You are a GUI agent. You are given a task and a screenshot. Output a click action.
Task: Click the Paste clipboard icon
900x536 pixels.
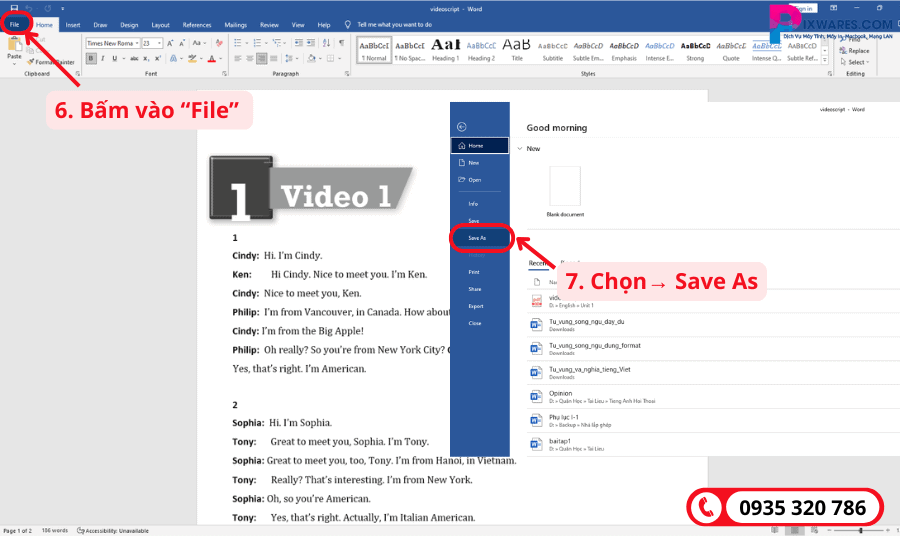coord(14,48)
